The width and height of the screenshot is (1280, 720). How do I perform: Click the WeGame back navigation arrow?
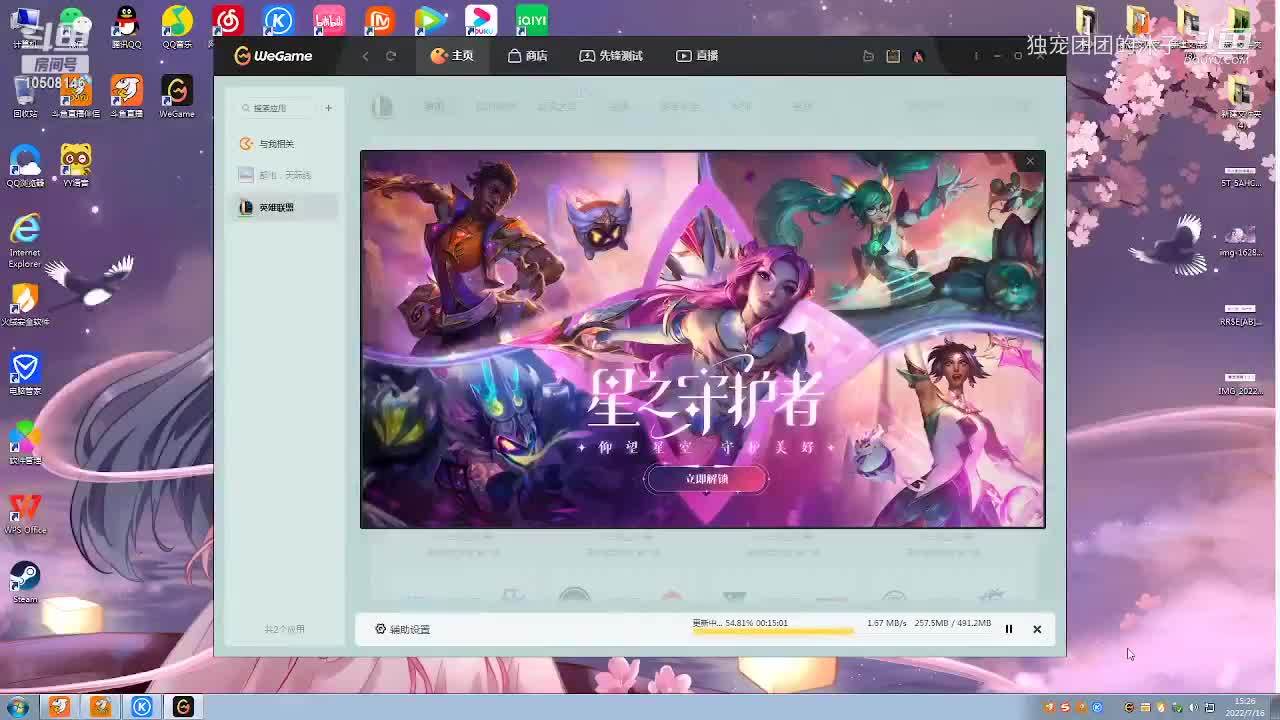[x=365, y=56]
